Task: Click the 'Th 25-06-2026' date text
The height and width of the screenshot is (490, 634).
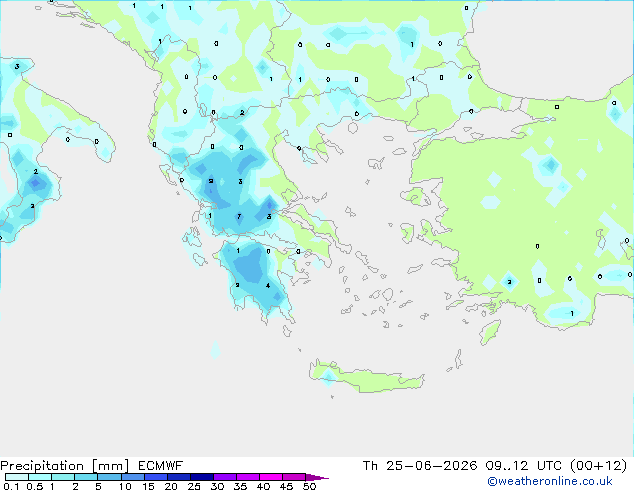Action: tap(420, 466)
